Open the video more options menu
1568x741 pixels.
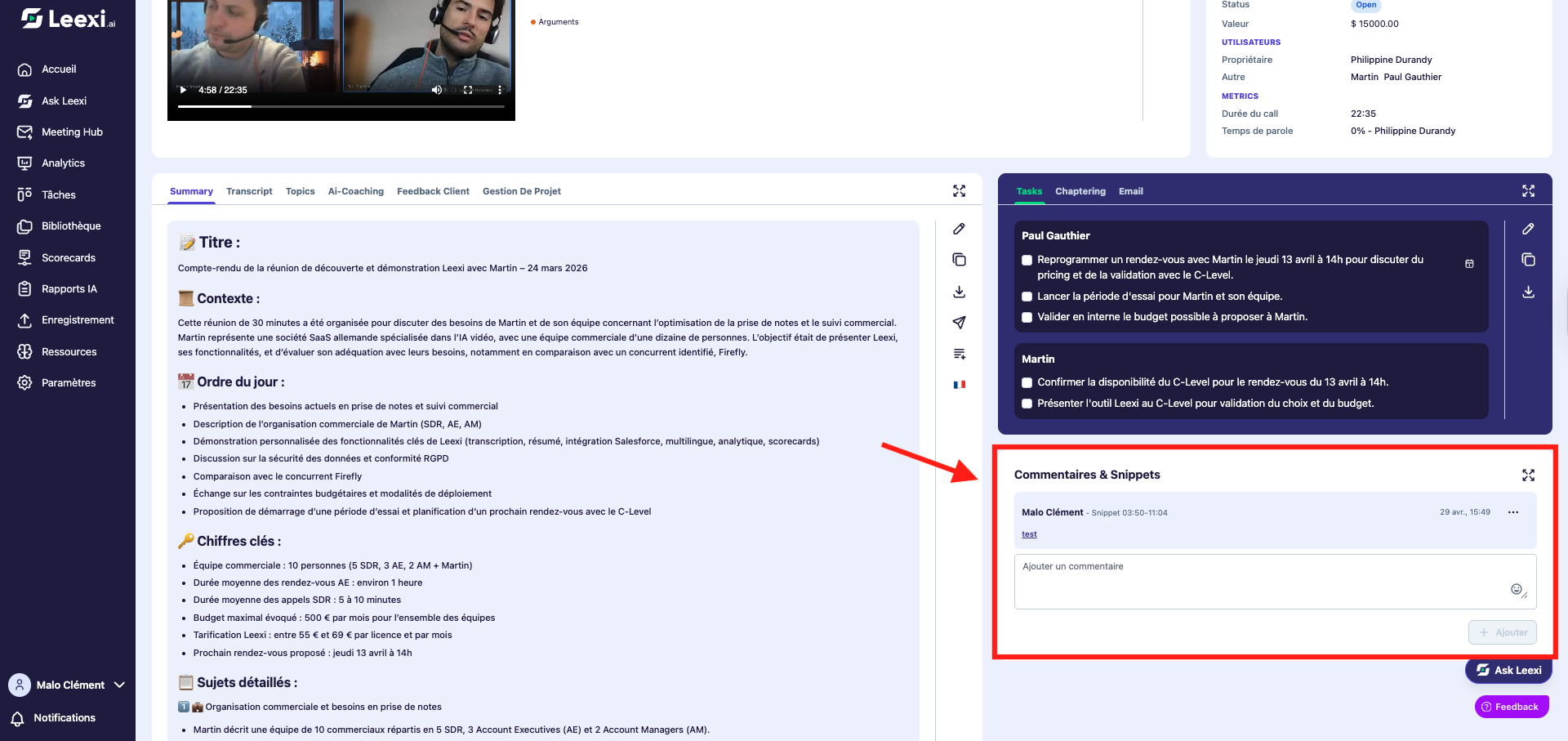500,90
